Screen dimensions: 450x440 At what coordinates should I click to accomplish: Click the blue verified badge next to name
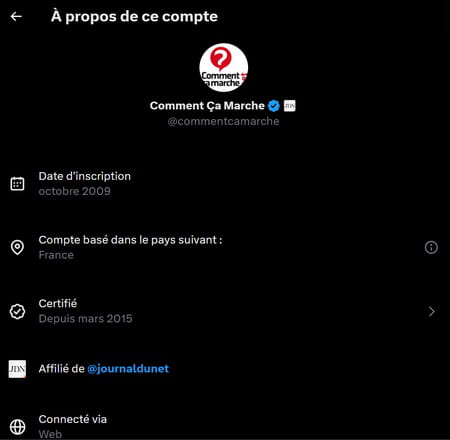tap(274, 106)
